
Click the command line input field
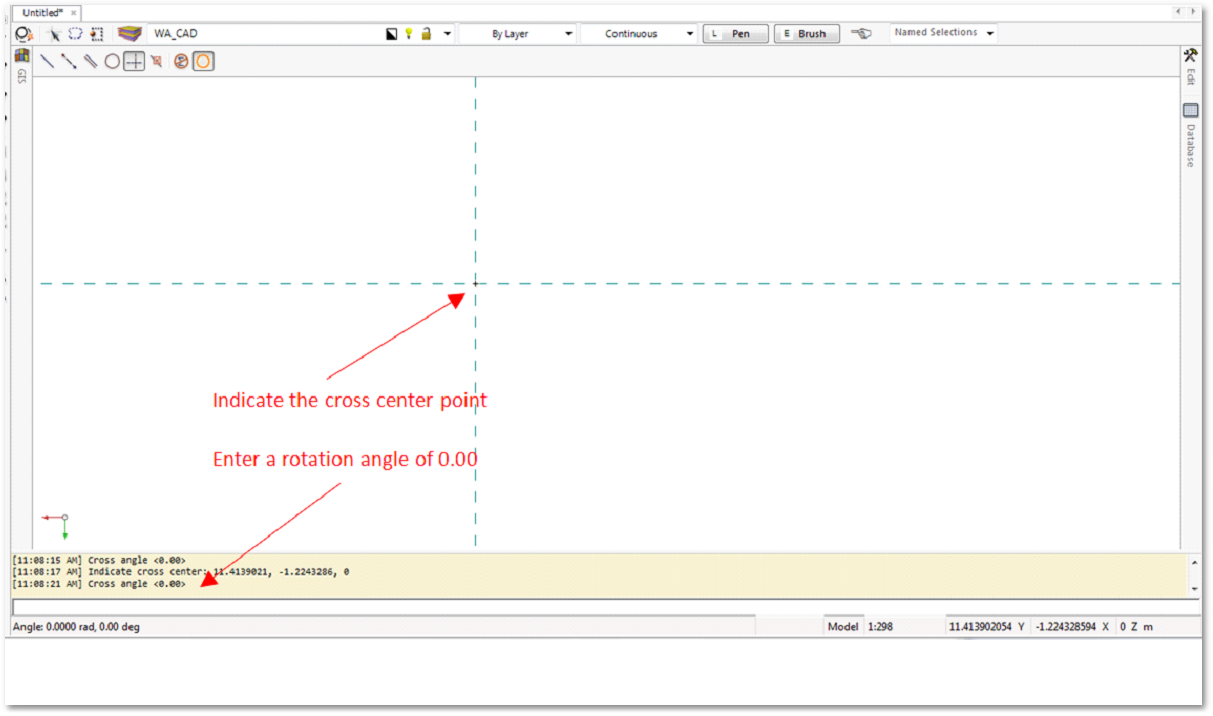(606, 606)
